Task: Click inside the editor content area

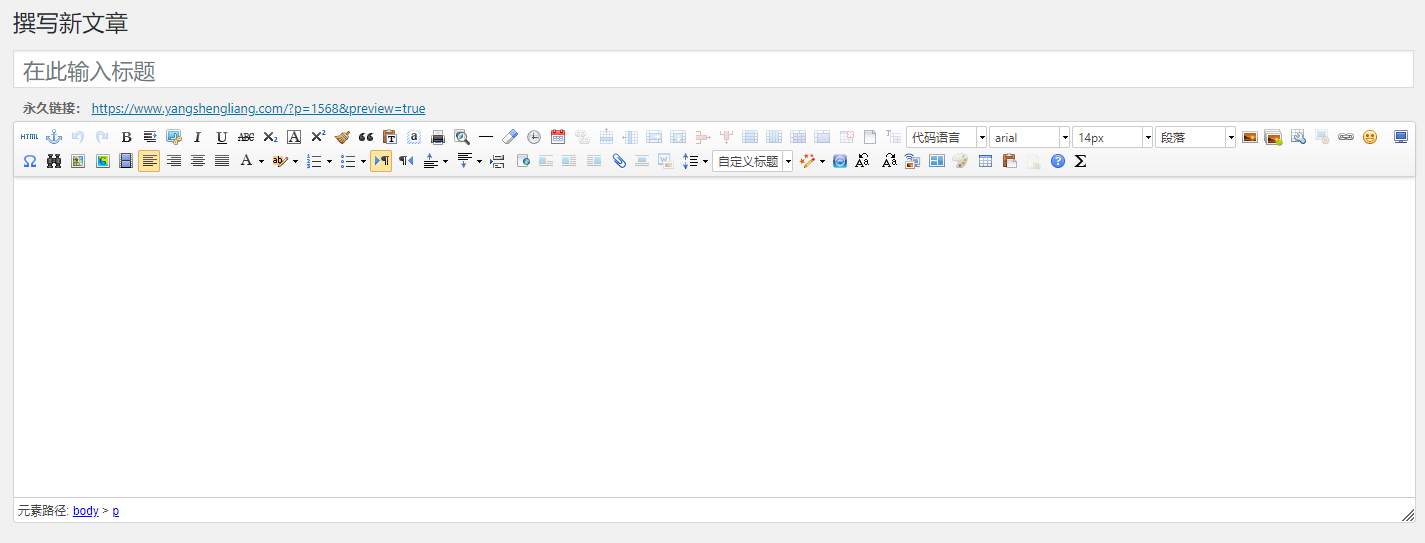Action: [714, 337]
